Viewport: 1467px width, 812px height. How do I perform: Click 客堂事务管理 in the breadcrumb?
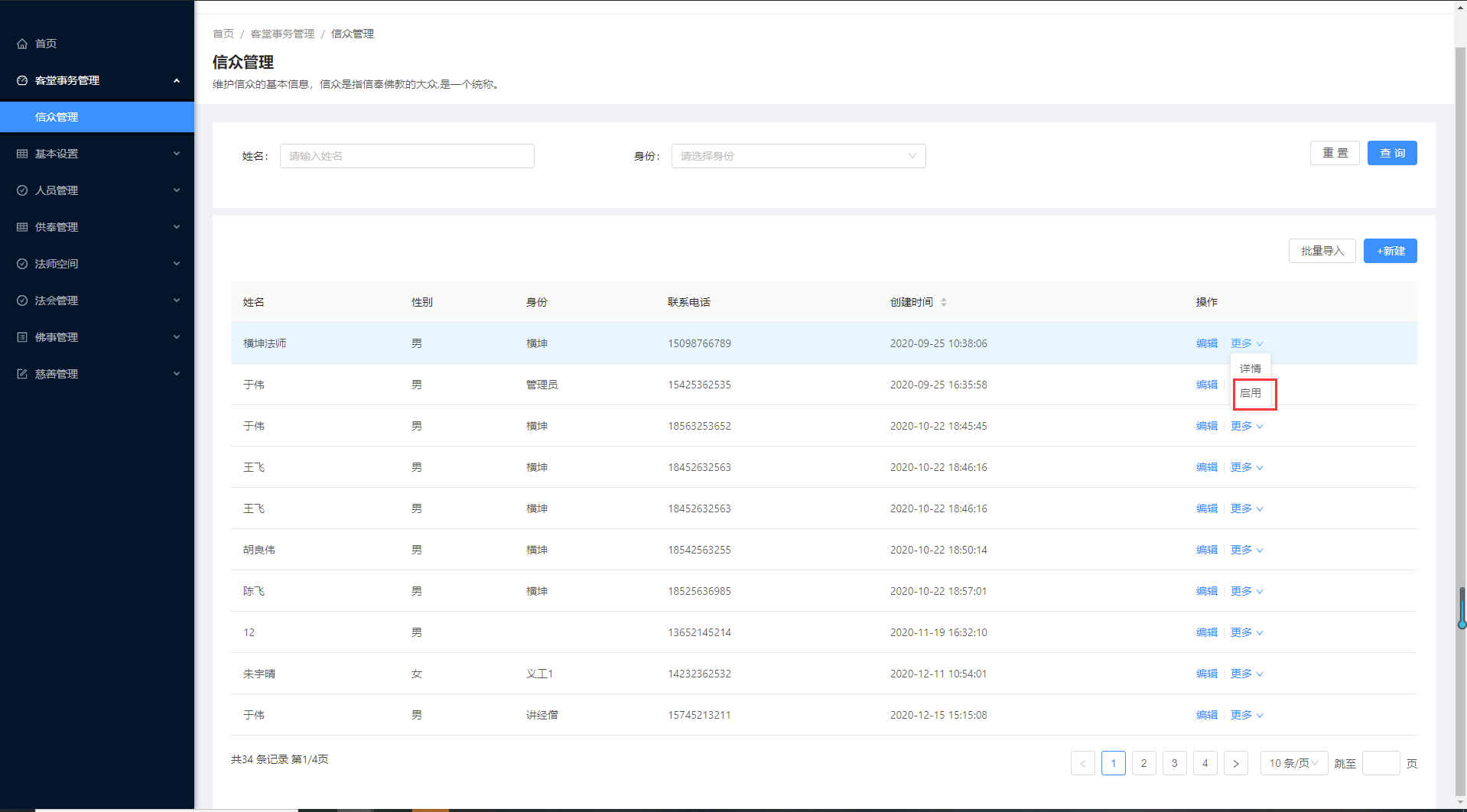point(282,34)
